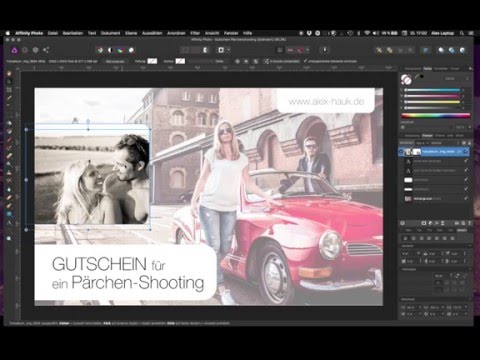Click the assistant manager icon
Viewport: 480px width, 360px height.
pyautogui.click(x=325, y=50)
